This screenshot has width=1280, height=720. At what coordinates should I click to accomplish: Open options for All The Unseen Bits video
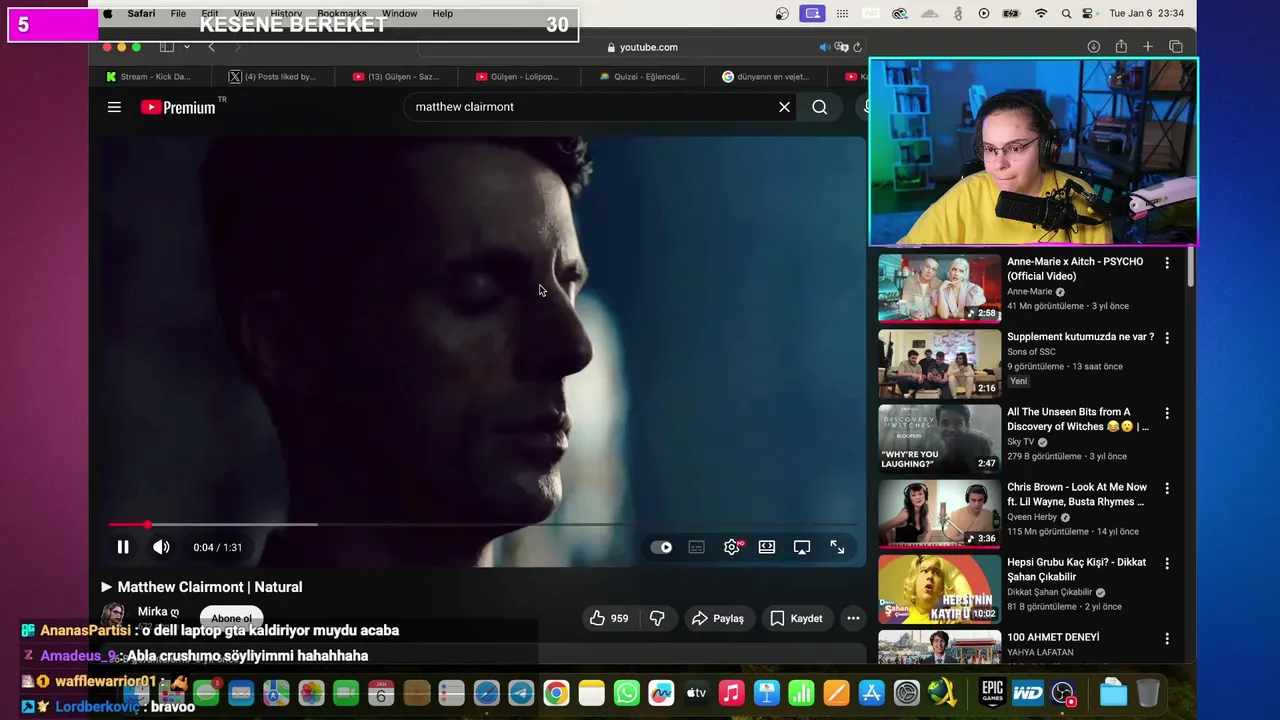click(1166, 413)
